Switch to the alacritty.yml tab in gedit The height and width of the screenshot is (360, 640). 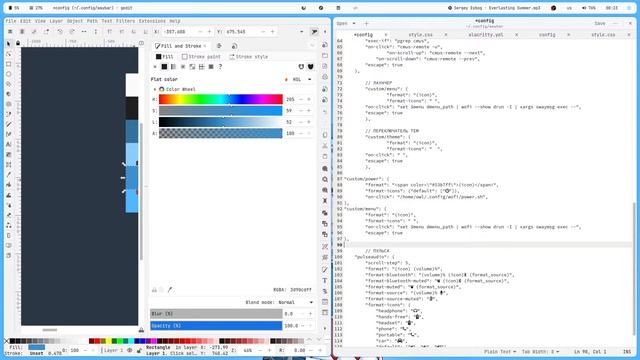pos(485,35)
